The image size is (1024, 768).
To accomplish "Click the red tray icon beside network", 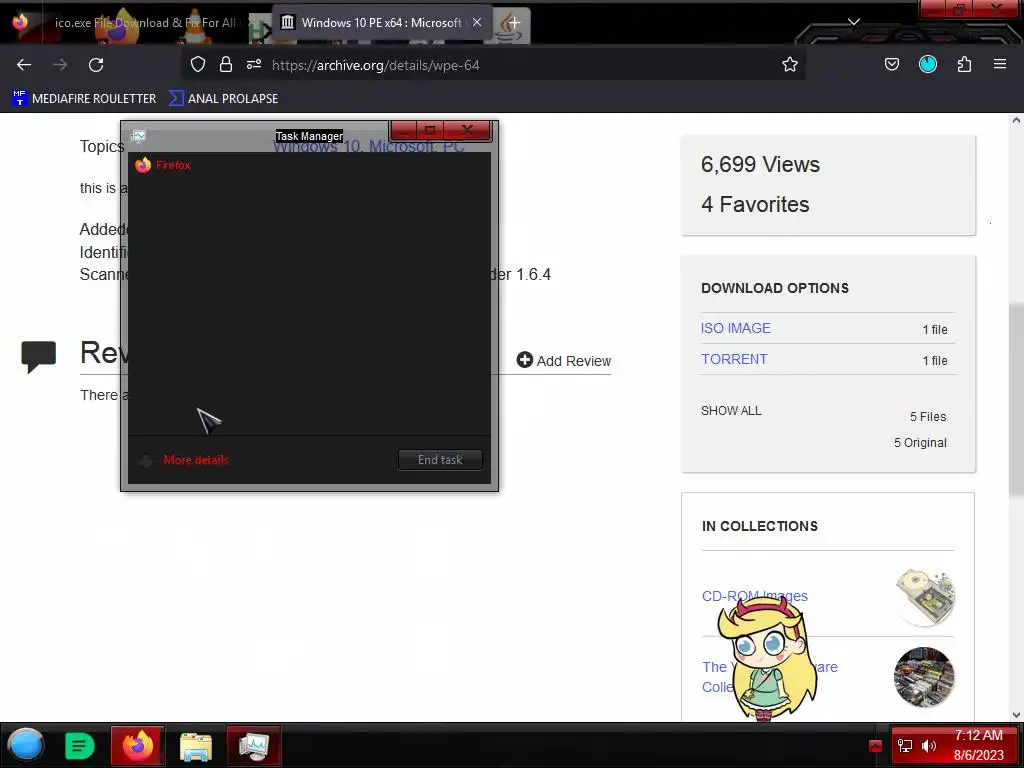I will pyautogui.click(x=876, y=746).
